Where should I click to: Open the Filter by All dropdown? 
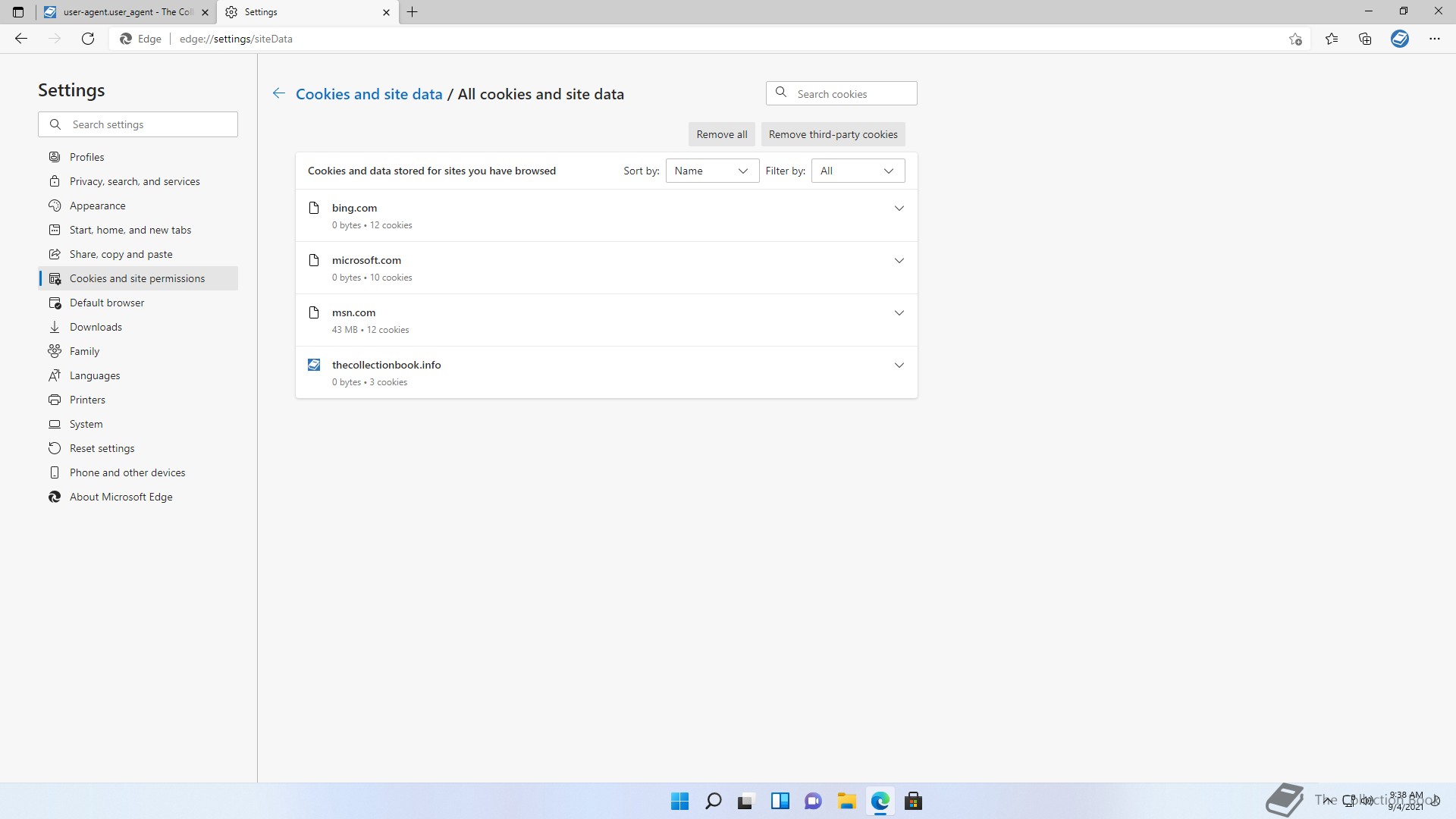858,171
